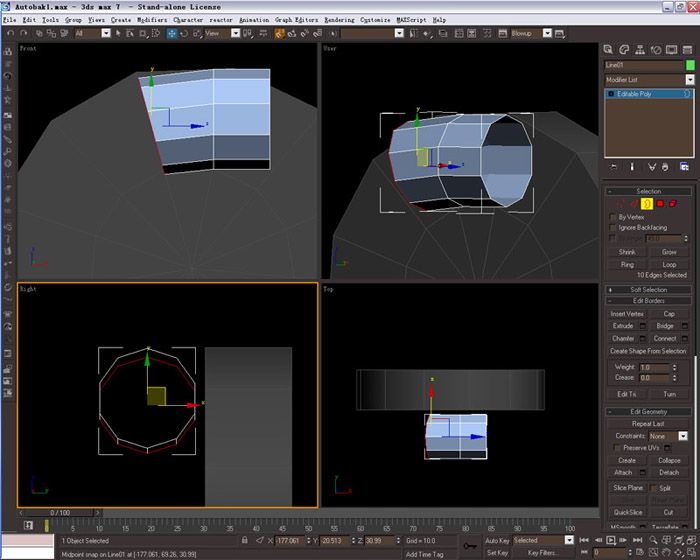Click the Shrink button
Screen dimensions: 700x560
tap(627, 252)
